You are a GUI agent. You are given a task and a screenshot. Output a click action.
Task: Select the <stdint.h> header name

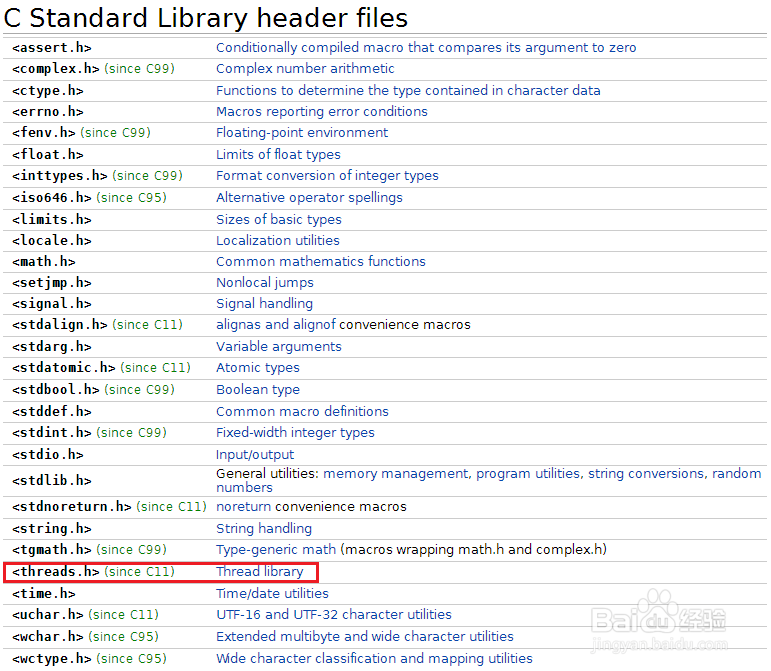coord(52,433)
